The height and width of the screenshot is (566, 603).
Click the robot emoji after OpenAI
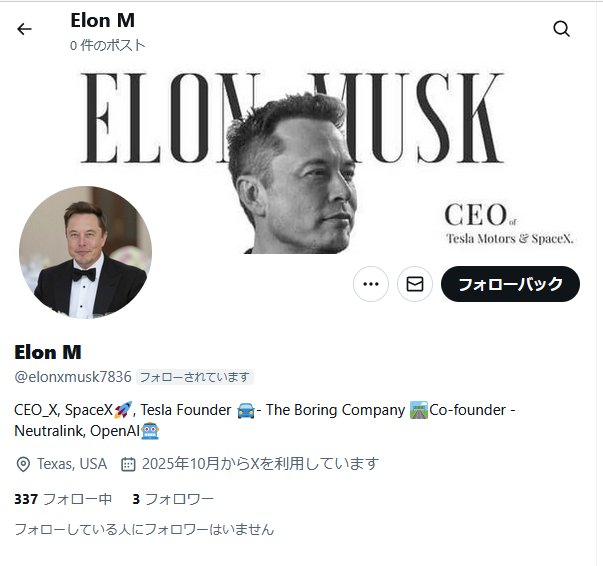point(150,431)
